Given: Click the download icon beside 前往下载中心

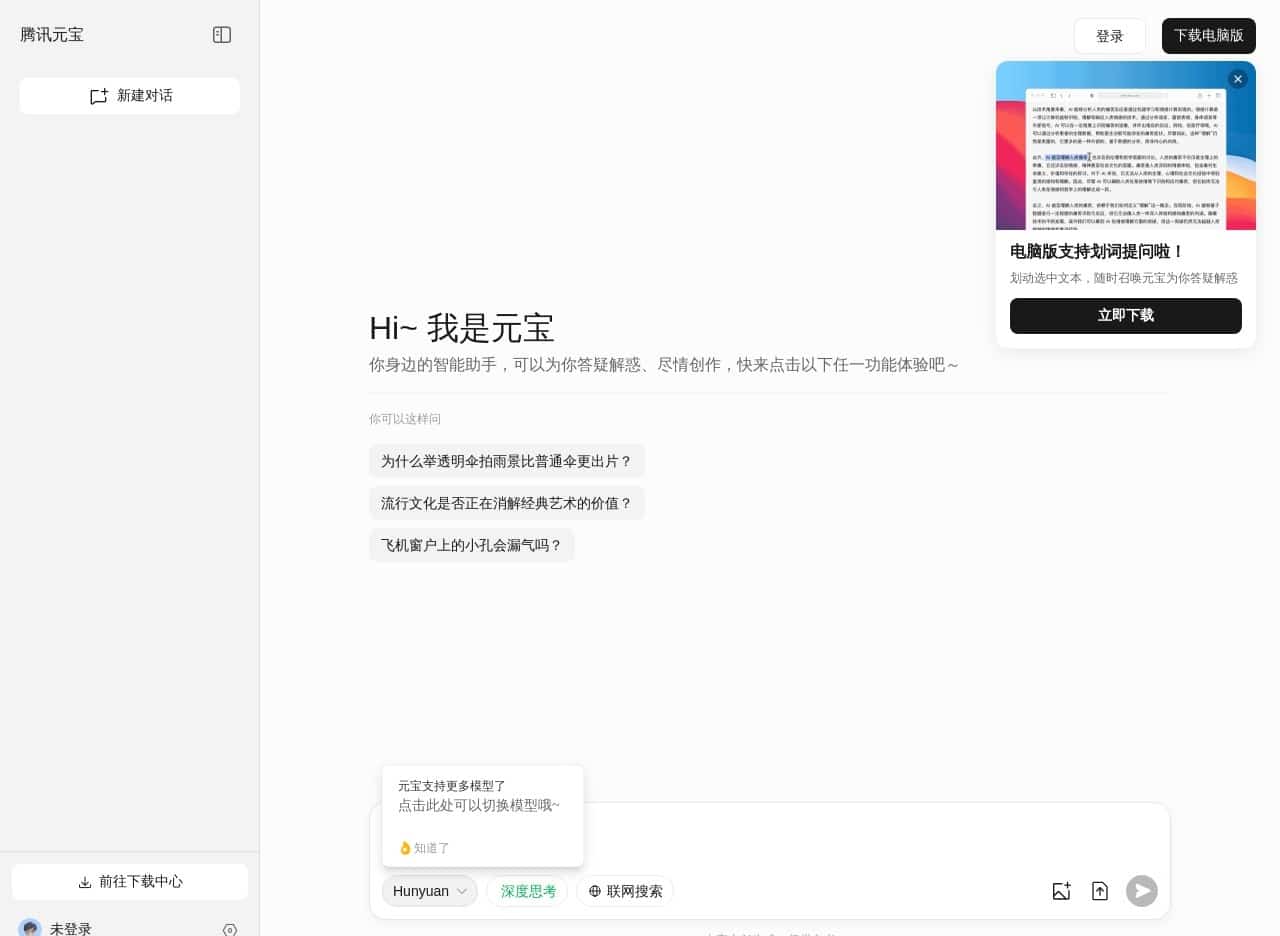Looking at the screenshot, I should (86, 881).
